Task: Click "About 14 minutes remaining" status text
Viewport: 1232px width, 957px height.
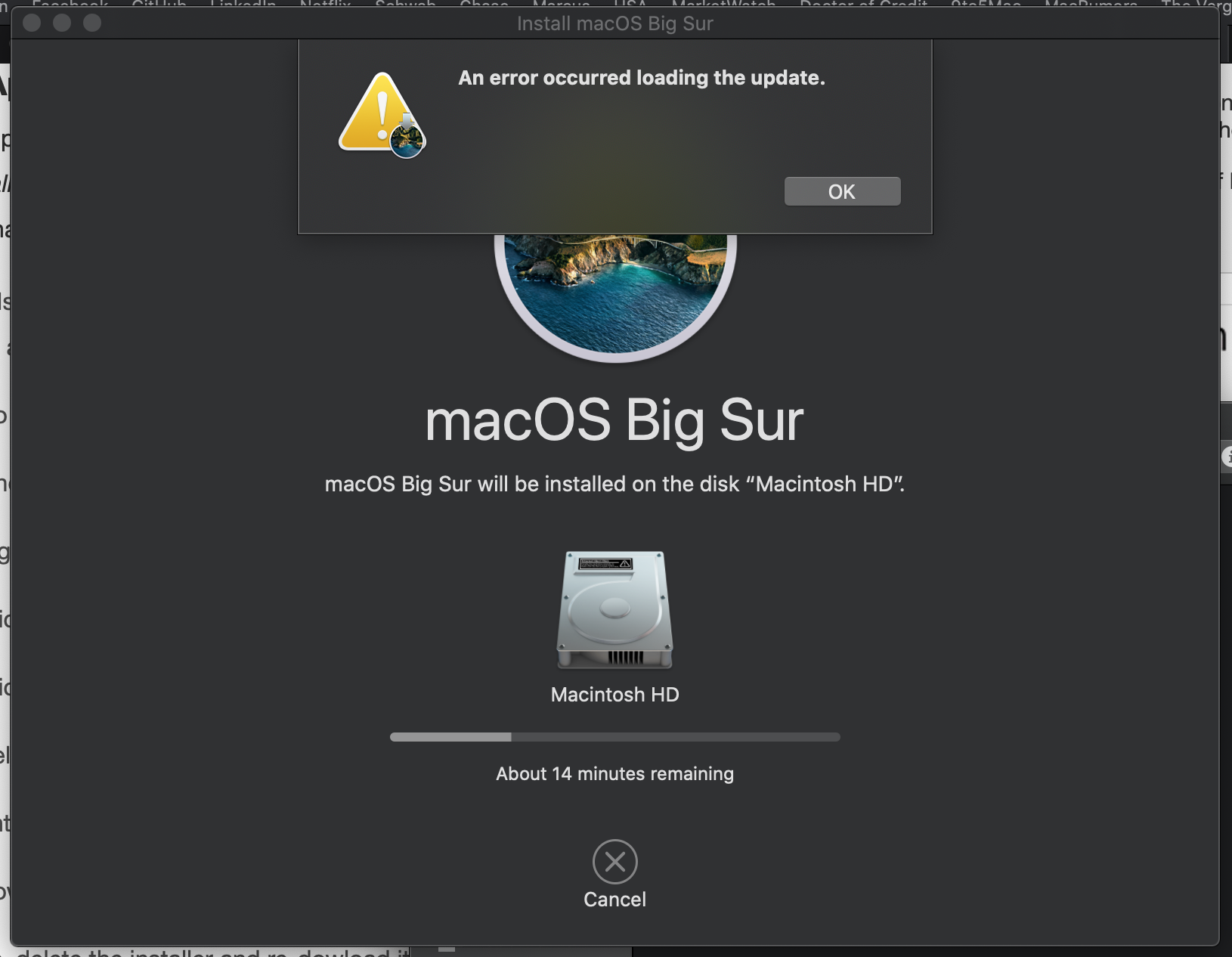Action: [x=615, y=773]
